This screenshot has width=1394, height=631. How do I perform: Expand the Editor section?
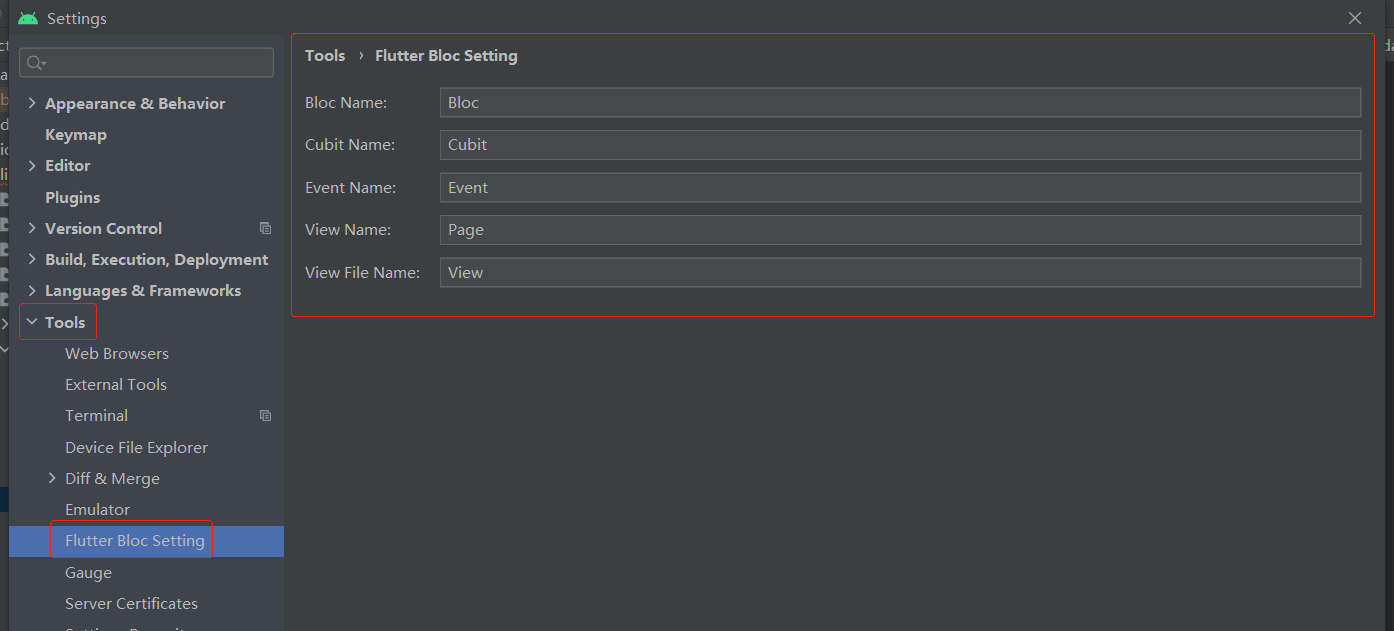(32, 165)
